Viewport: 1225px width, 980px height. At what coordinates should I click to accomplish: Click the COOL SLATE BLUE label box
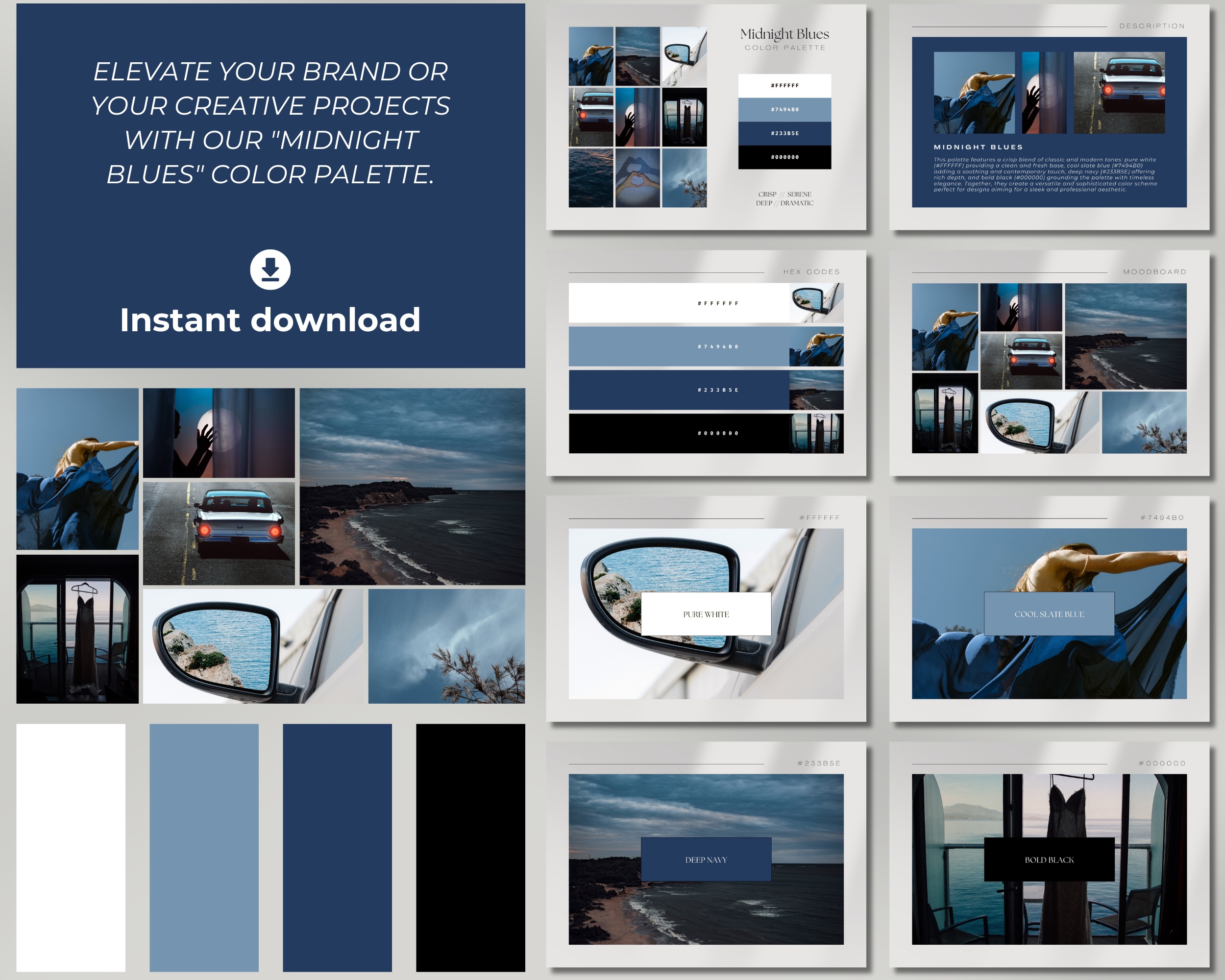1049,614
